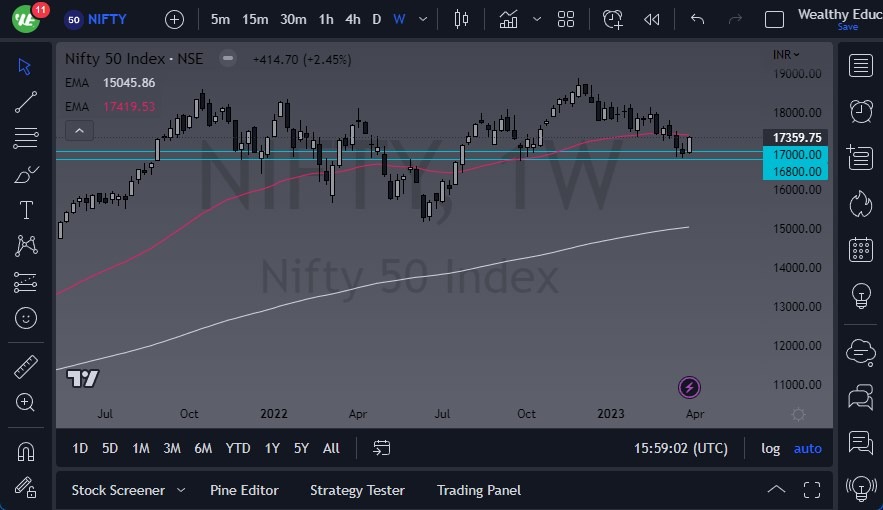Open the calendar panel in right sidebar
This screenshot has width=883, height=510.
[859, 250]
